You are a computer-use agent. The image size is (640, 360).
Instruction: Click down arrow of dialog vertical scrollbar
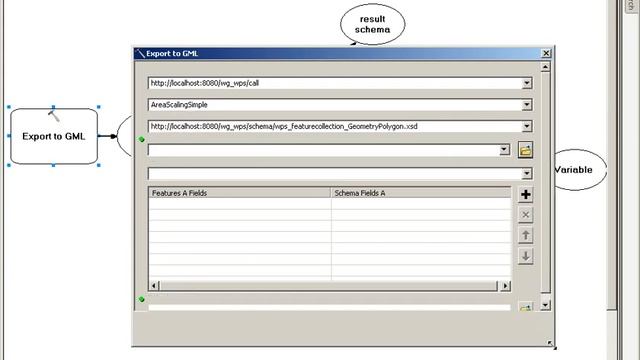click(545, 305)
